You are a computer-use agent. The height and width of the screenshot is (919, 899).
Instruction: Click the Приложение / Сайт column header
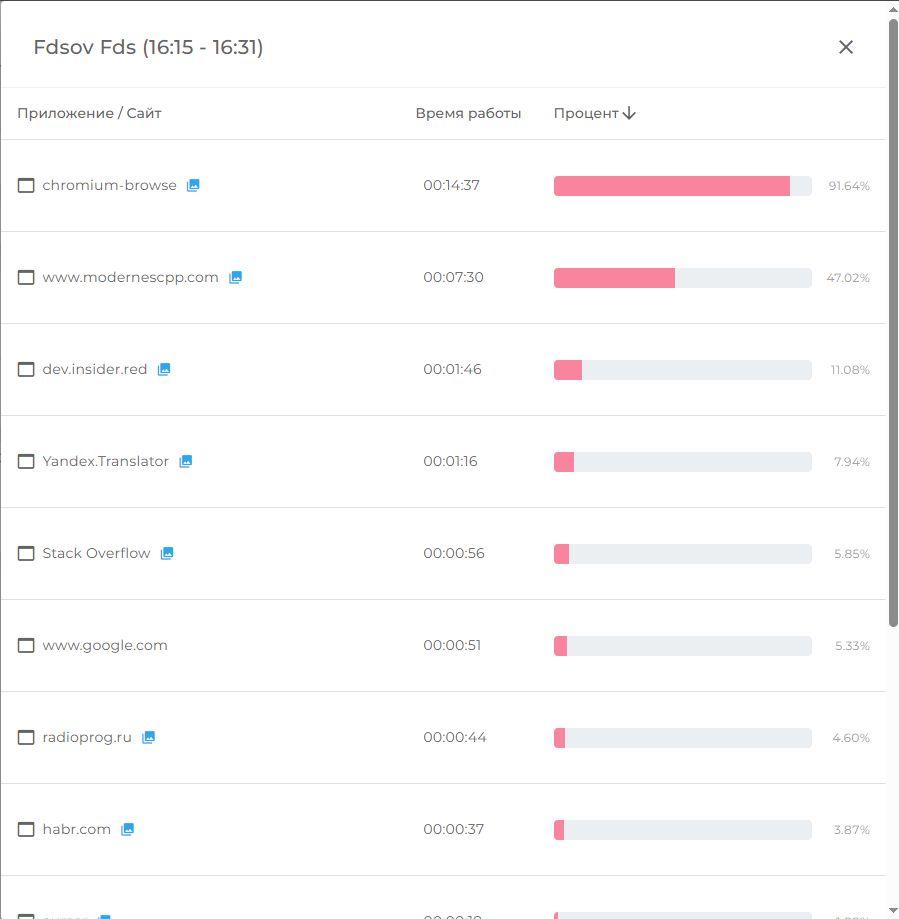coord(89,114)
